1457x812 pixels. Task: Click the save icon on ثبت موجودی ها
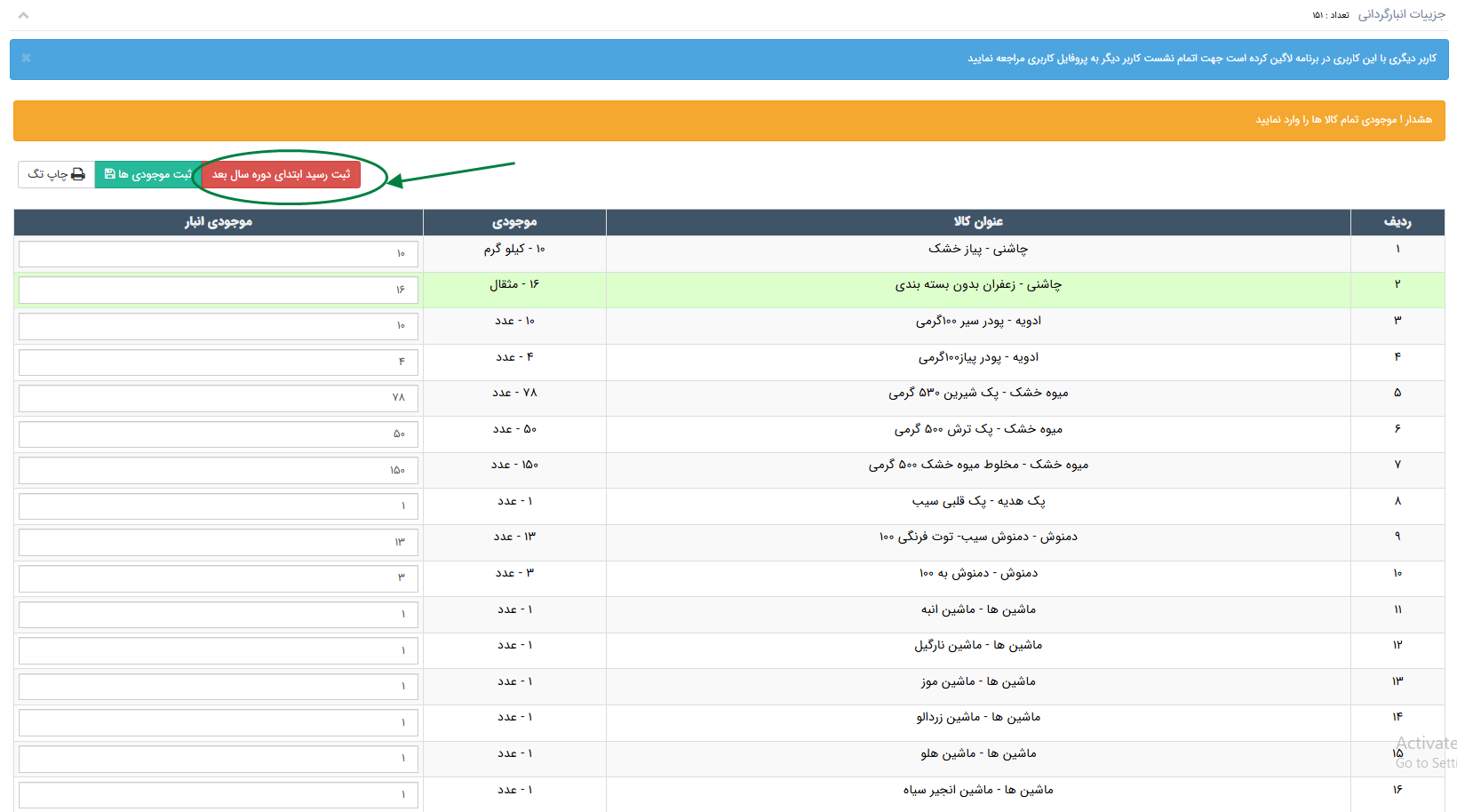point(109,174)
